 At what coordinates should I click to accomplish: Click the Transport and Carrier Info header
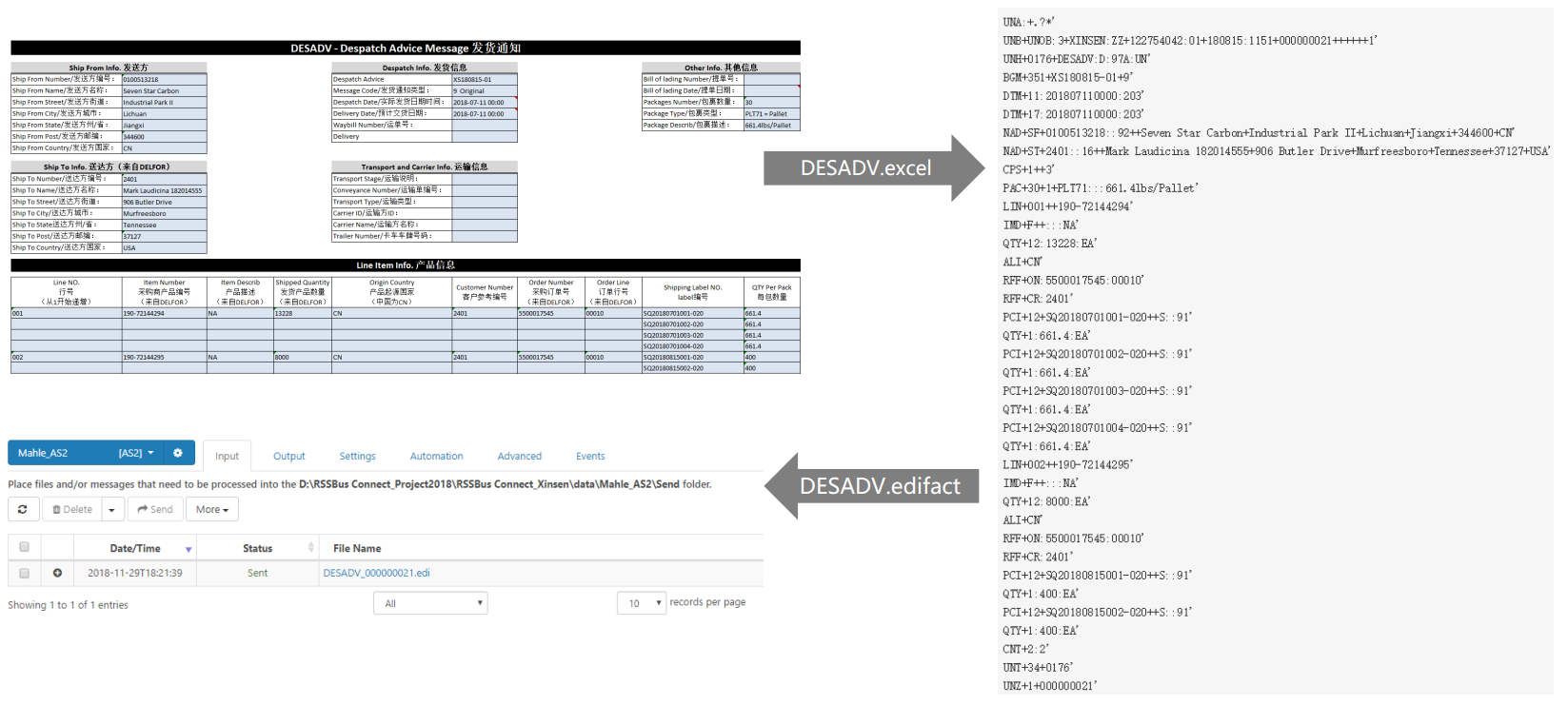pos(424,166)
